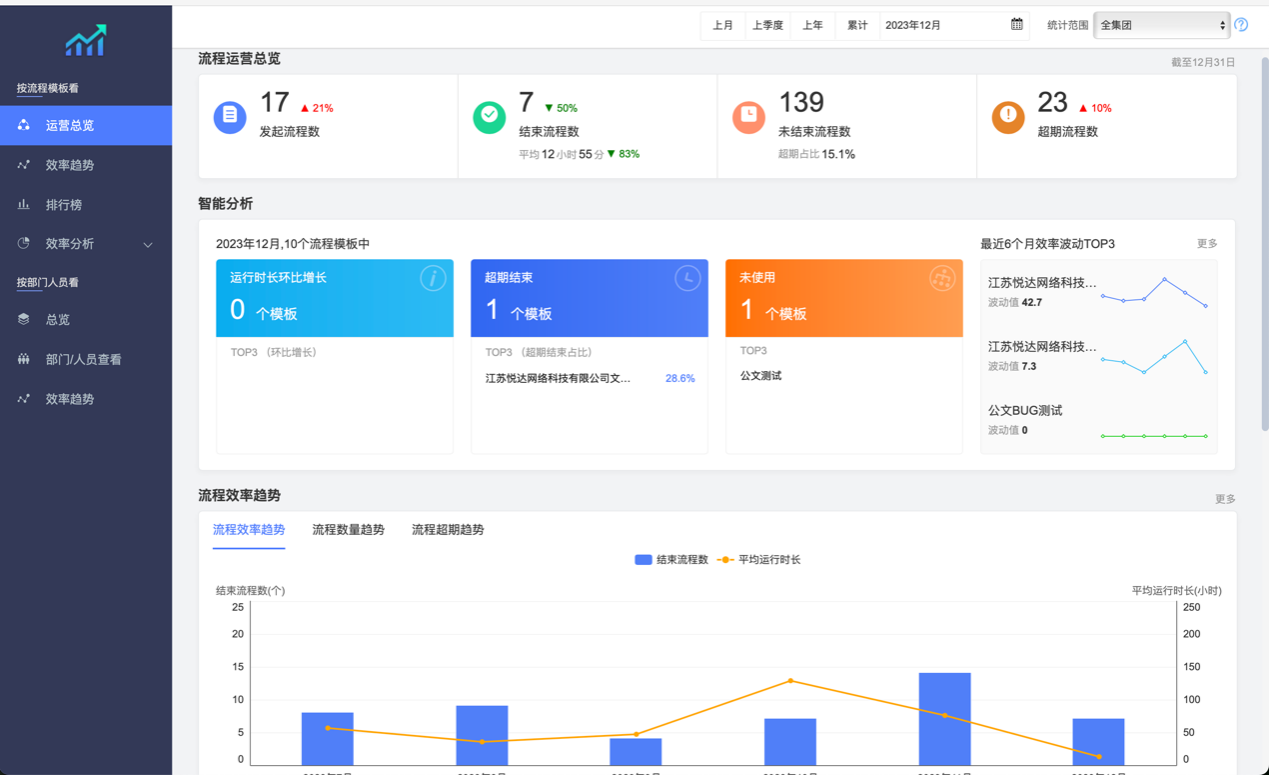This screenshot has height=775, width=1269.
Task: Click the calendar icon beside 2023年12月
Action: click(x=1016, y=24)
